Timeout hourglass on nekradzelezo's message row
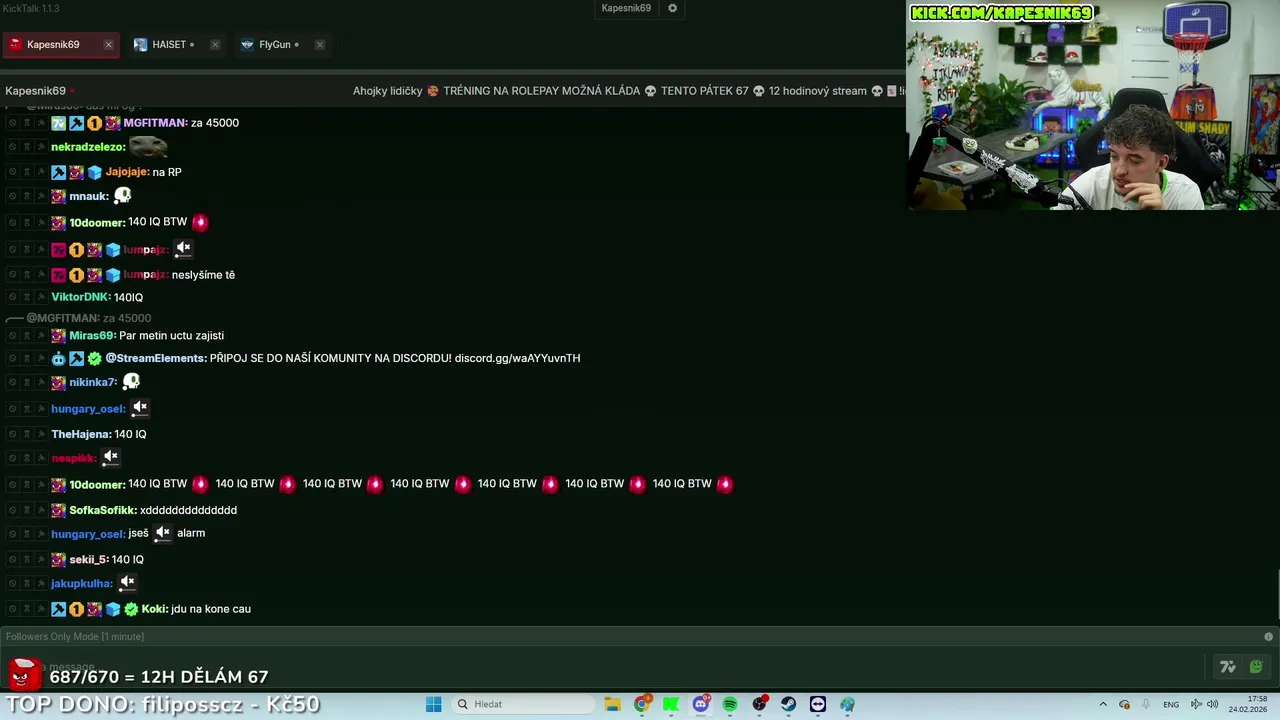 27,147
